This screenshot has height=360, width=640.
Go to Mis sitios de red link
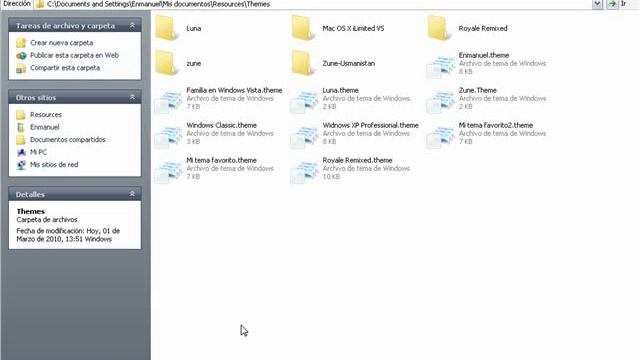54,164
